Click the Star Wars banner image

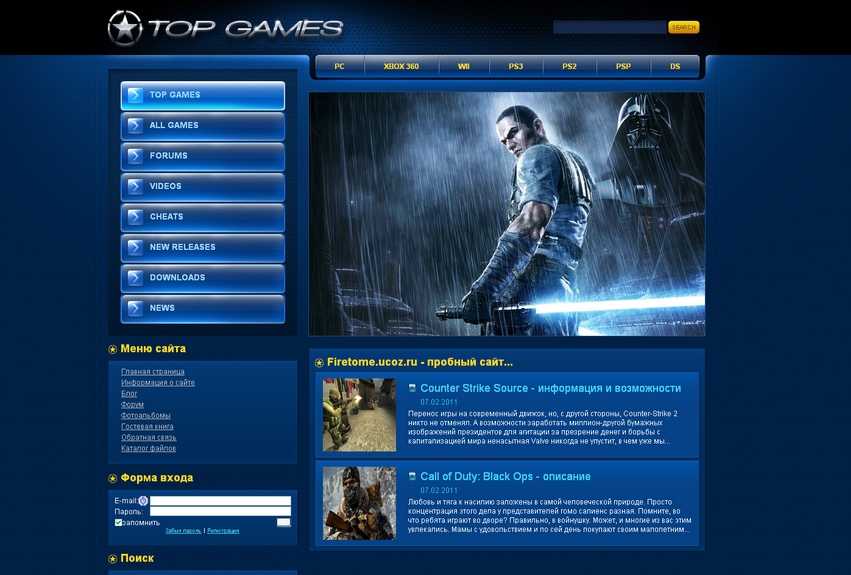click(x=507, y=214)
